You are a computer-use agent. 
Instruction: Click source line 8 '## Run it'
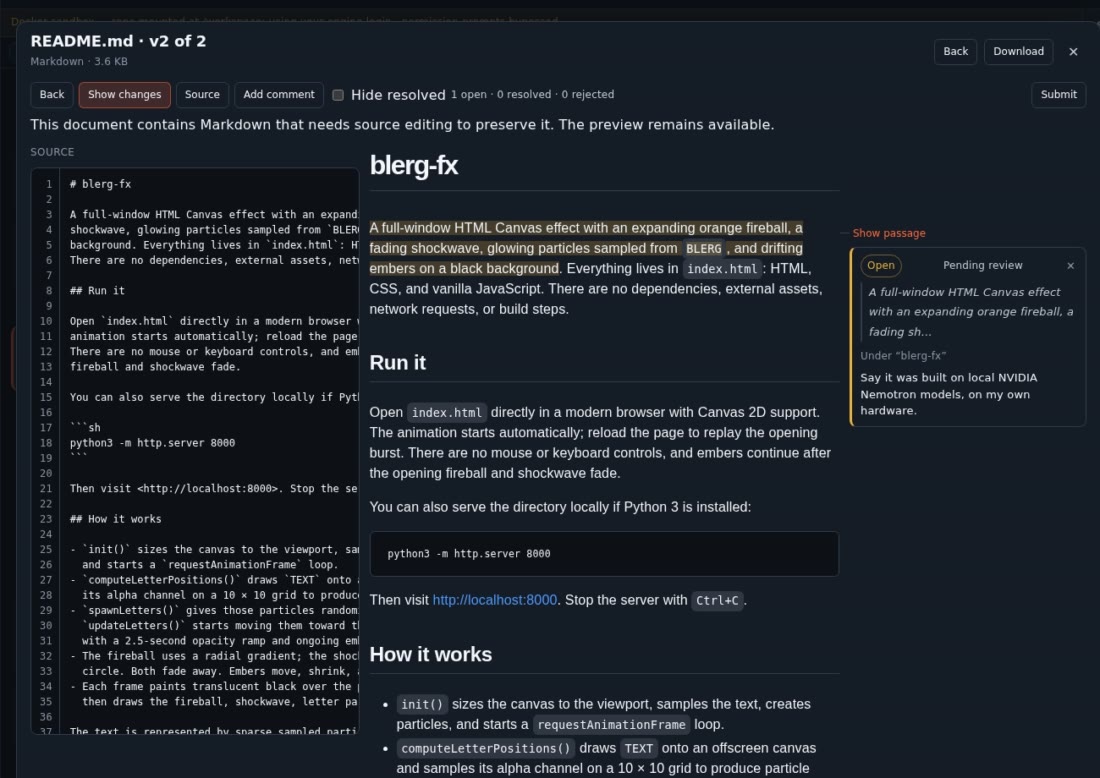(97, 290)
